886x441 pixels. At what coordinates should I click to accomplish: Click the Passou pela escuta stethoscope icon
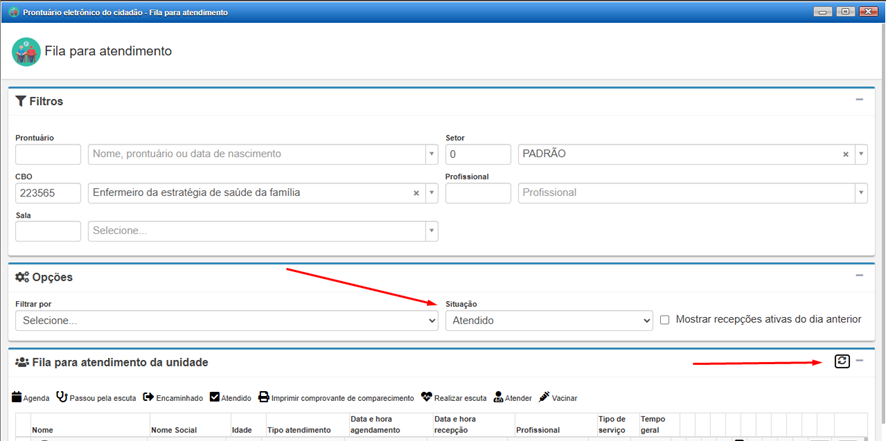pyautogui.click(x=62, y=397)
